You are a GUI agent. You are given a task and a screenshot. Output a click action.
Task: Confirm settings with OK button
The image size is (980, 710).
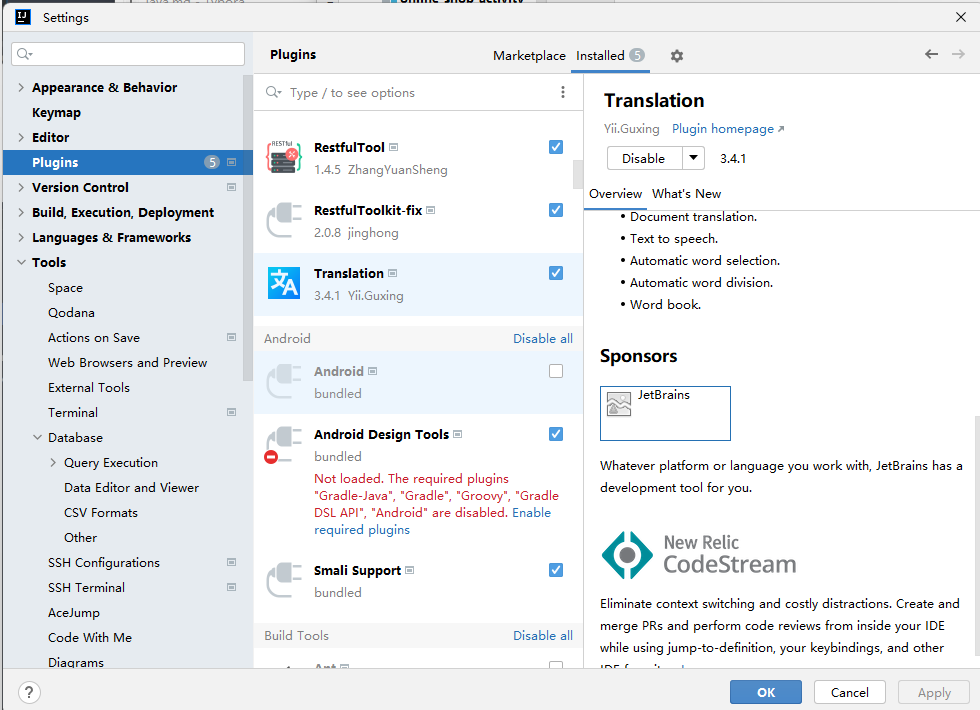pyautogui.click(x=766, y=692)
